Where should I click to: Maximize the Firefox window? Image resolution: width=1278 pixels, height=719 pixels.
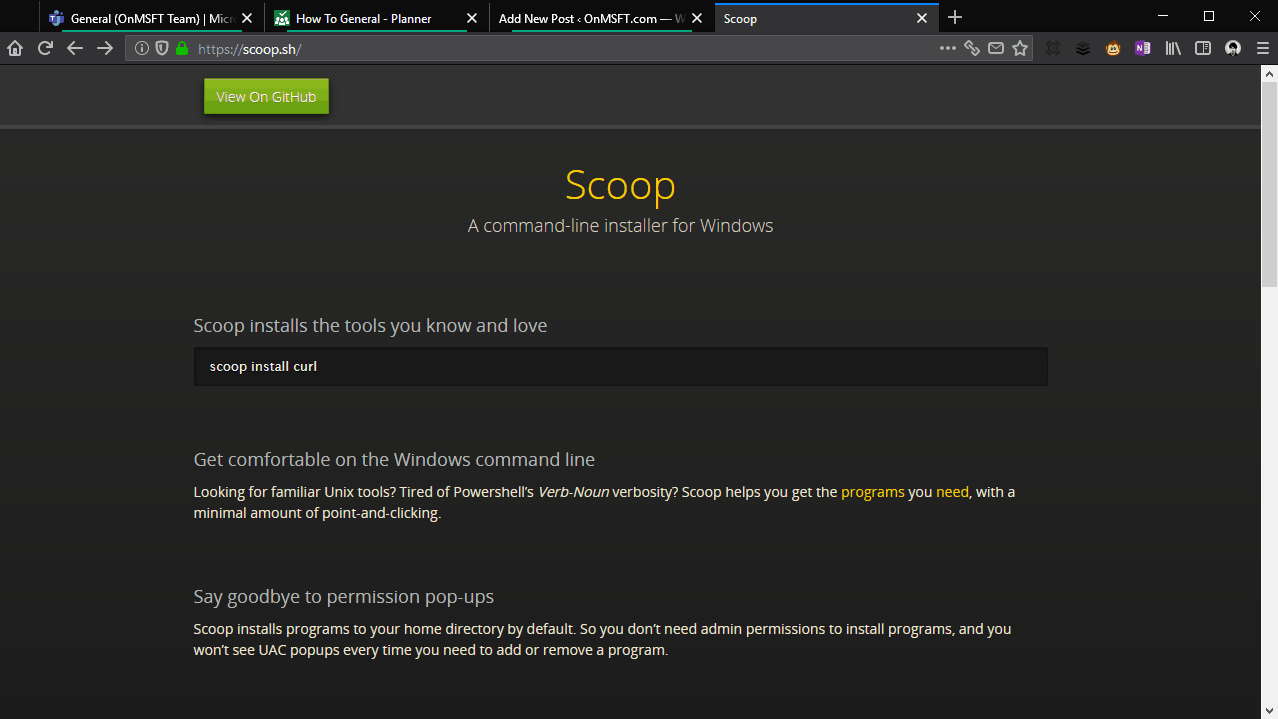[x=1209, y=16]
